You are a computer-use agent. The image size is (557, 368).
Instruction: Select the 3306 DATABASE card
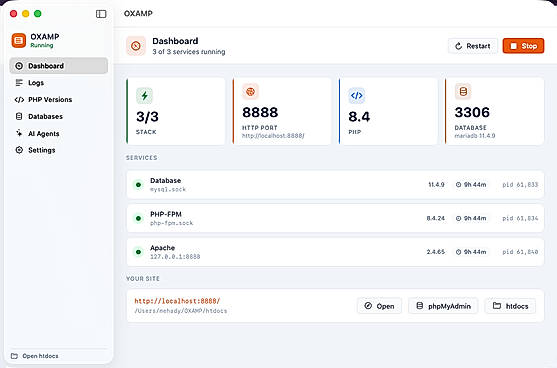point(494,111)
